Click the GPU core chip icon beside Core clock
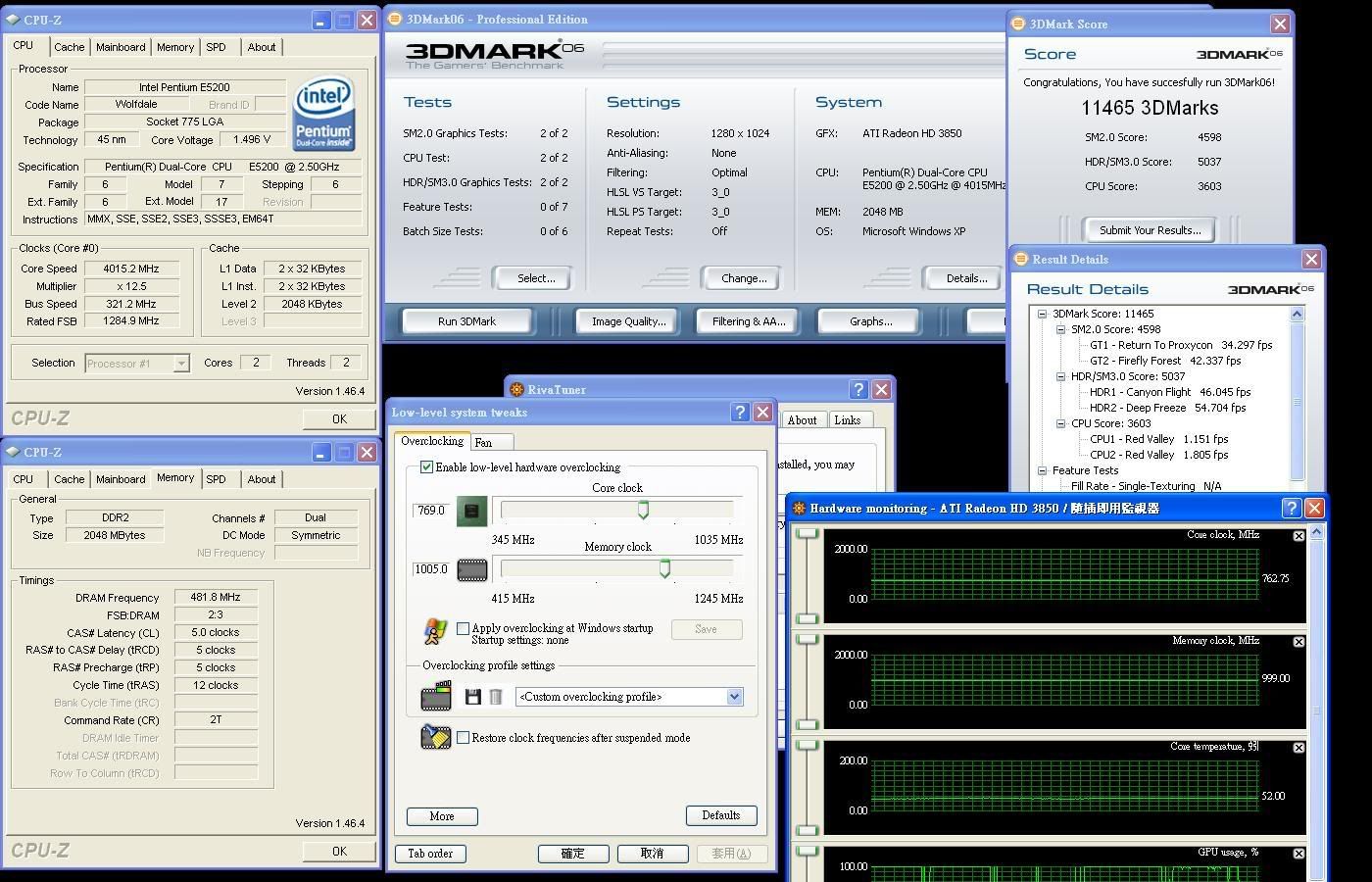Image resolution: width=1372 pixels, height=882 pixels. click(x=471, y=511)
